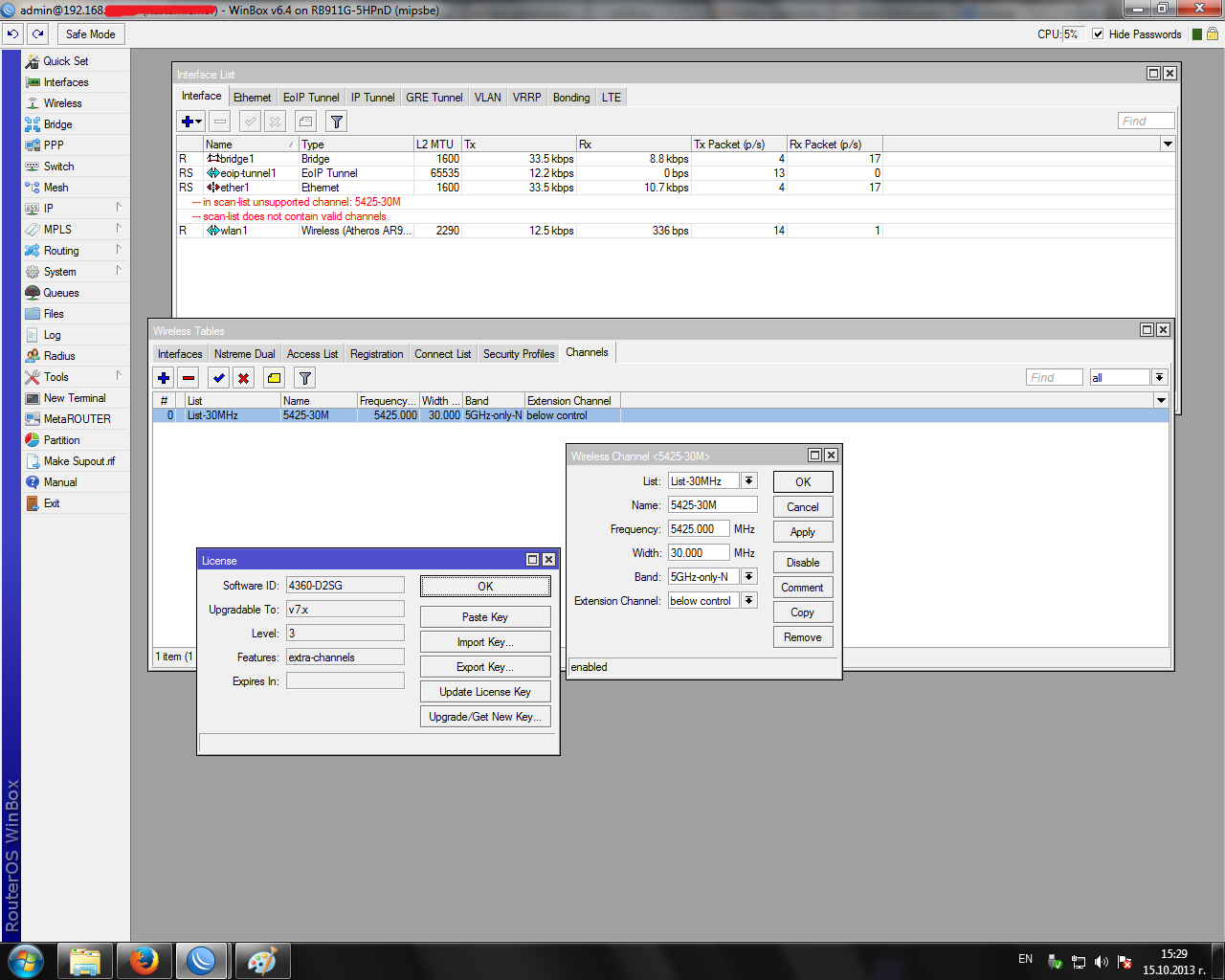1225x980 pixels.
Task: Click the Redo arrow in top toolbar
Action: click(36, 33)
